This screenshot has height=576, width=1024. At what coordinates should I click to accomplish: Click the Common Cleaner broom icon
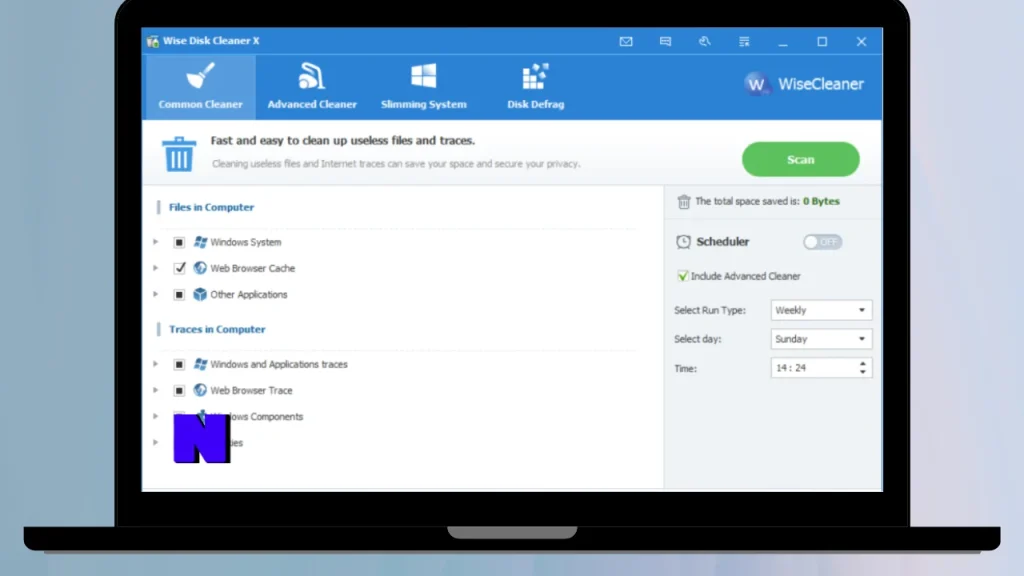[200, 76]
